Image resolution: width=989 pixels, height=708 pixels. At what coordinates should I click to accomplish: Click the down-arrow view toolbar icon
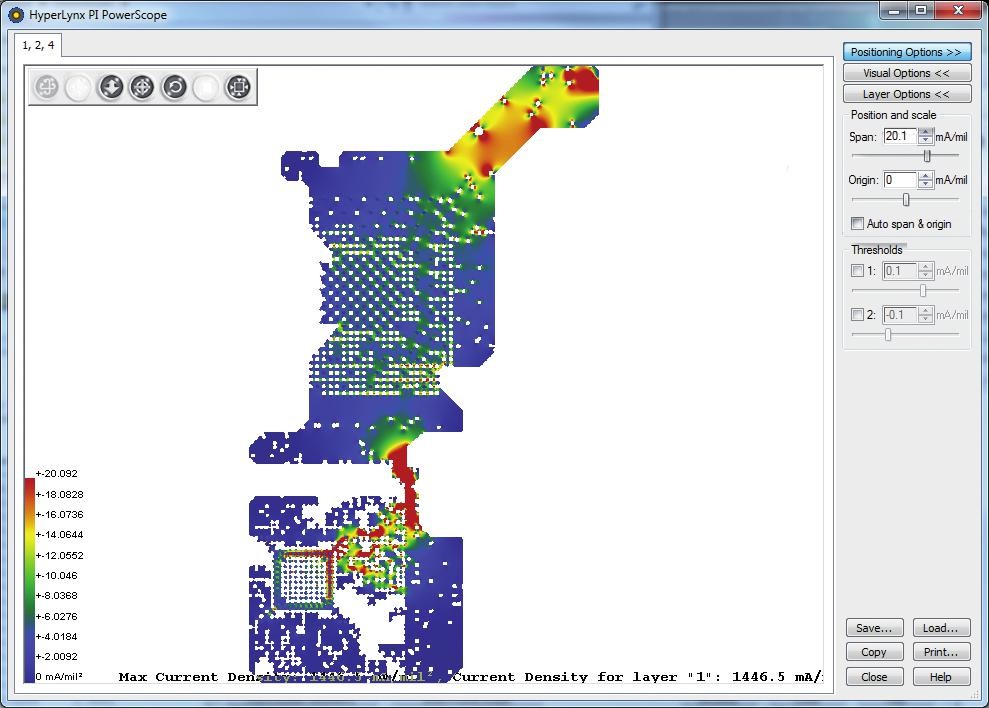110,88
